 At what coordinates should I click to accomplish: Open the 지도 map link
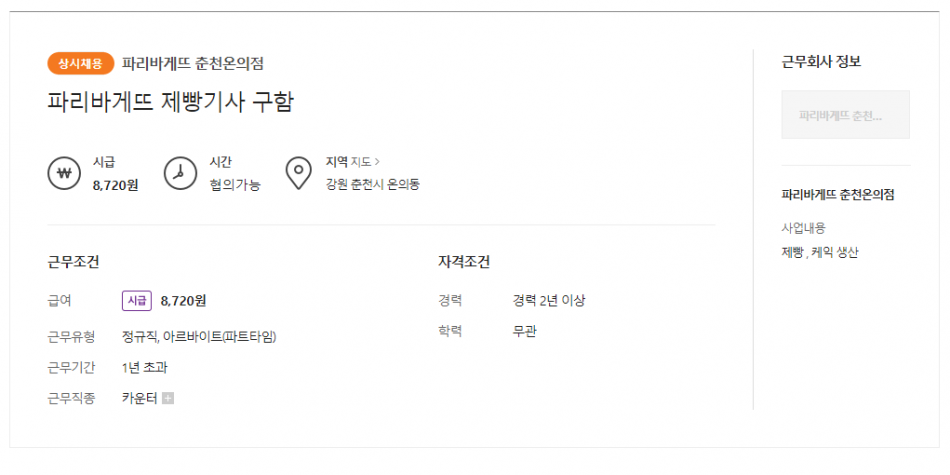point(361,162)
